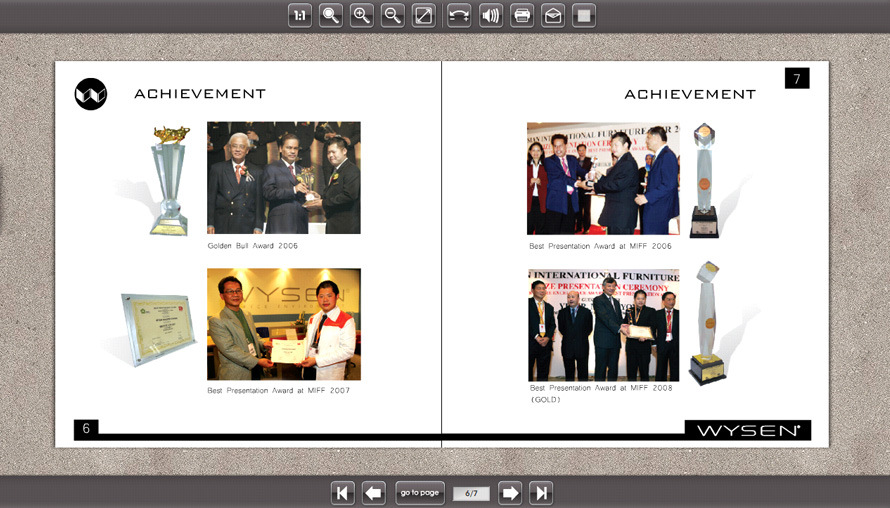Screen dimensions: 890x508
Task: Print the pages with the printer icon
Action: [522, 15]
